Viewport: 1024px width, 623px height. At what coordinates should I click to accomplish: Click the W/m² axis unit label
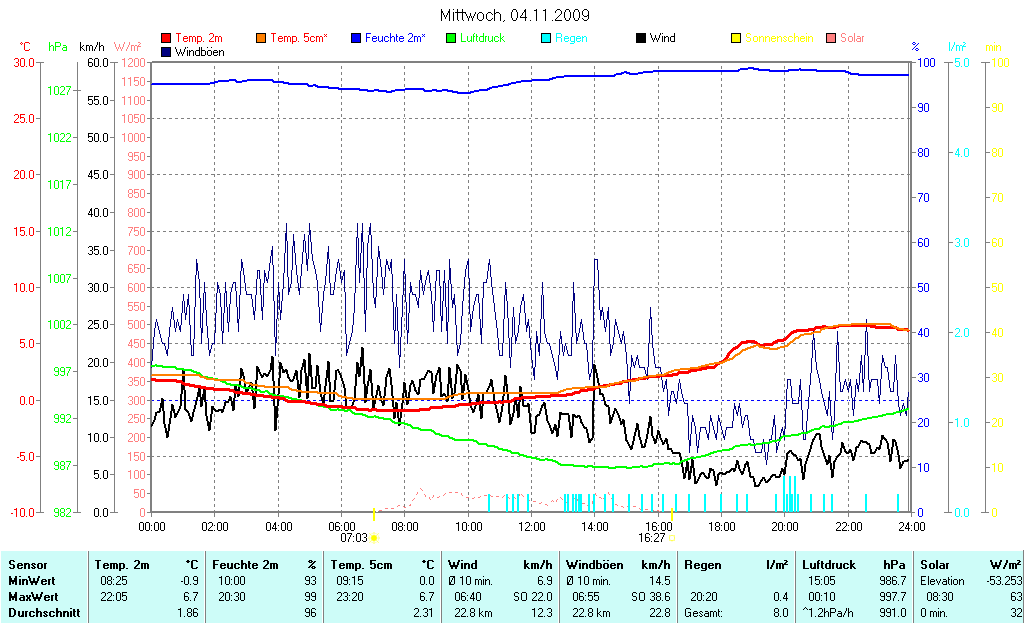pos(127,47)
